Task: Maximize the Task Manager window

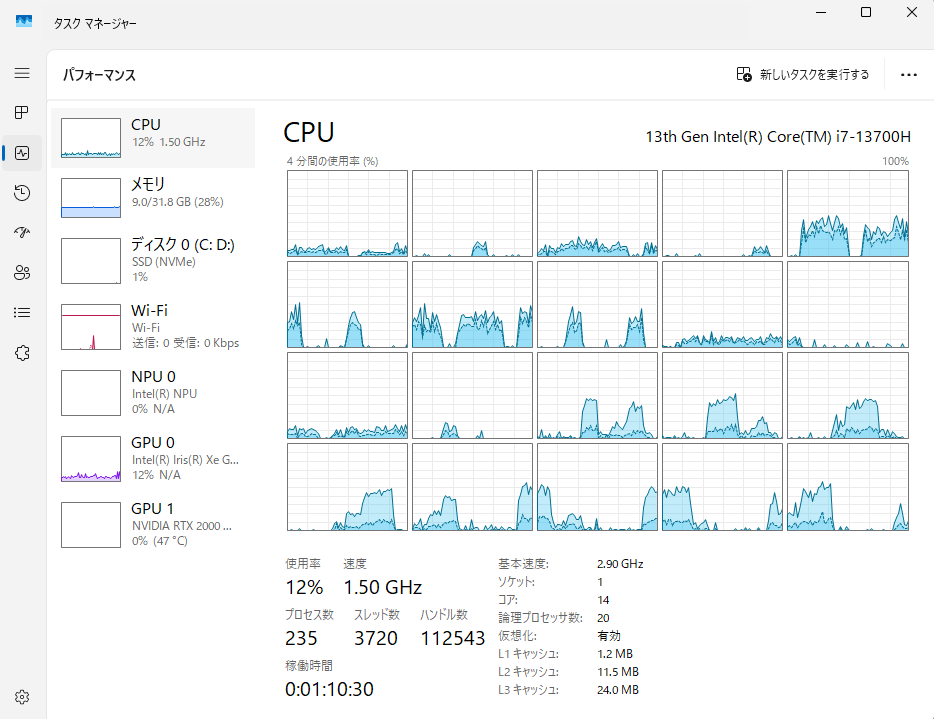Action: (x=866, y=13)
